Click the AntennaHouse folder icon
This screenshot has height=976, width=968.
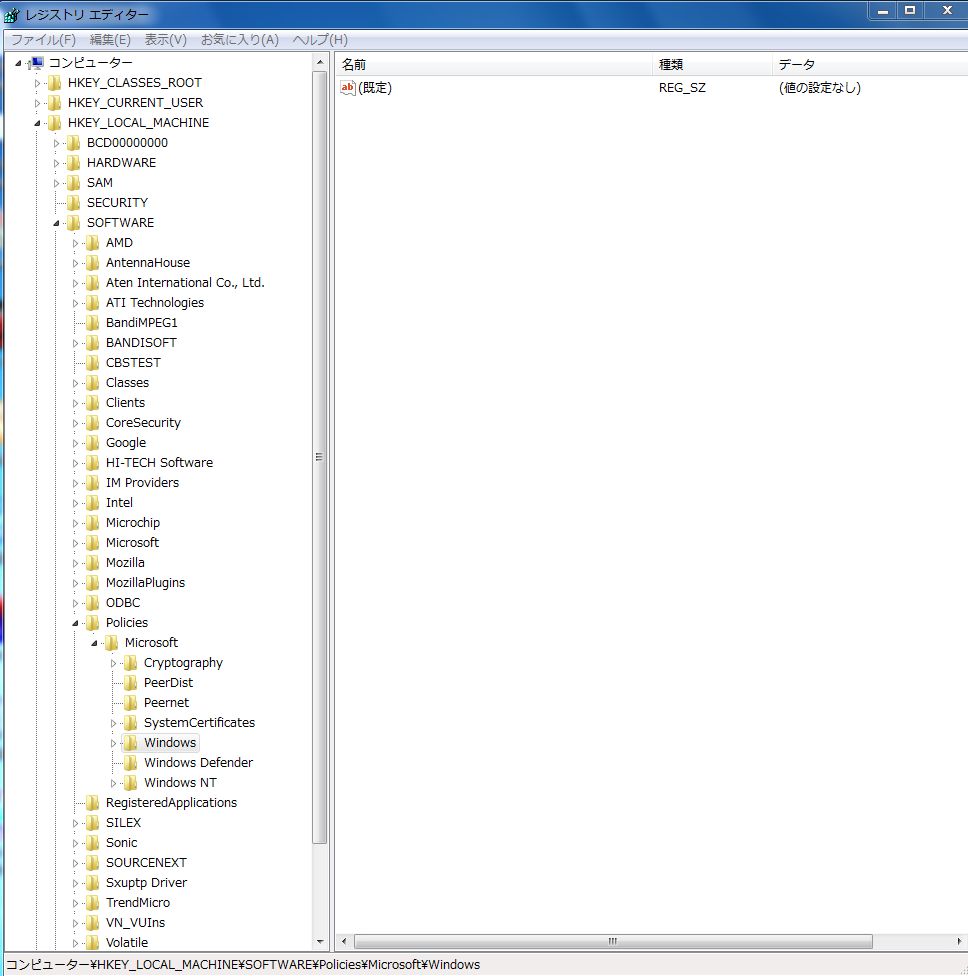(x=93, y=263)
